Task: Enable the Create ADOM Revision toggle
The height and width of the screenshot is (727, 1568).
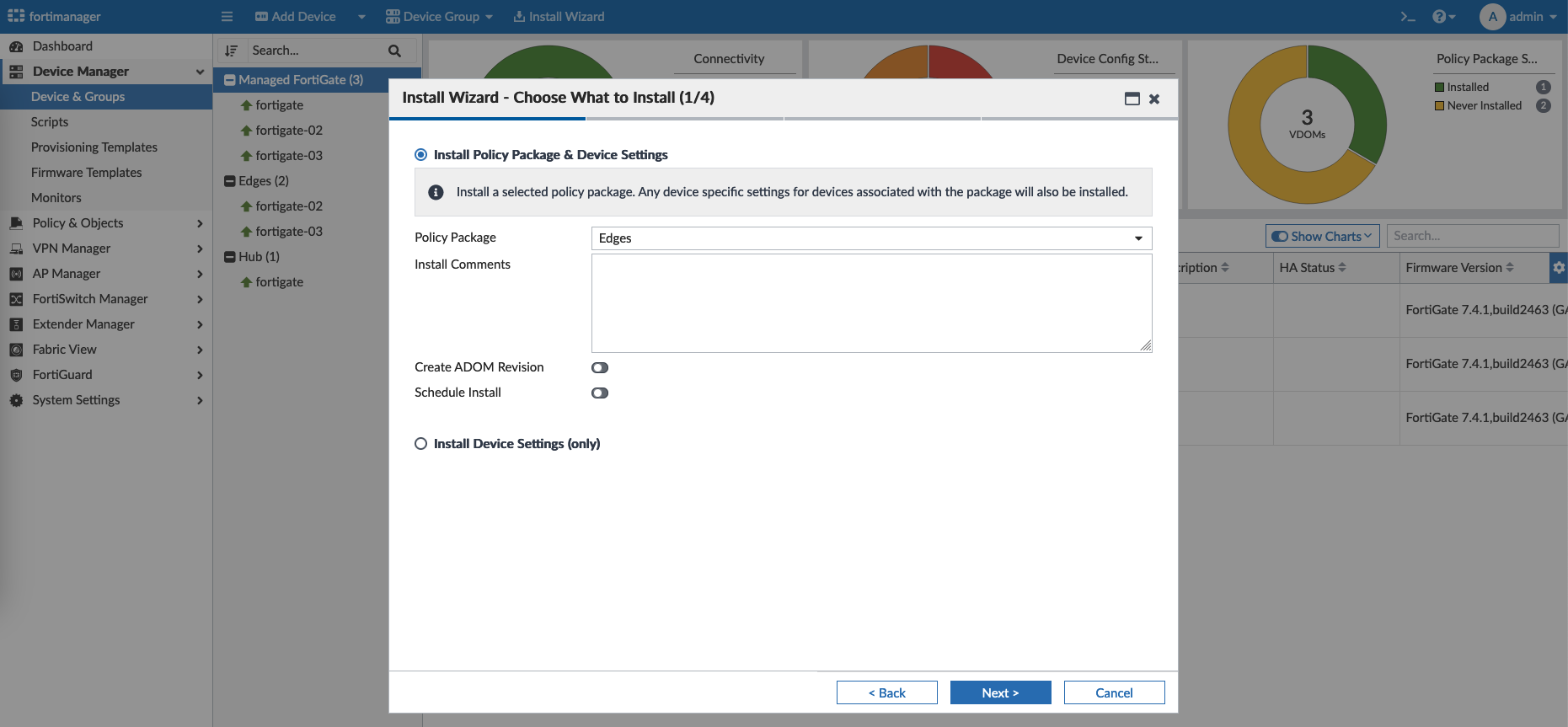Action: coord(600,367)
